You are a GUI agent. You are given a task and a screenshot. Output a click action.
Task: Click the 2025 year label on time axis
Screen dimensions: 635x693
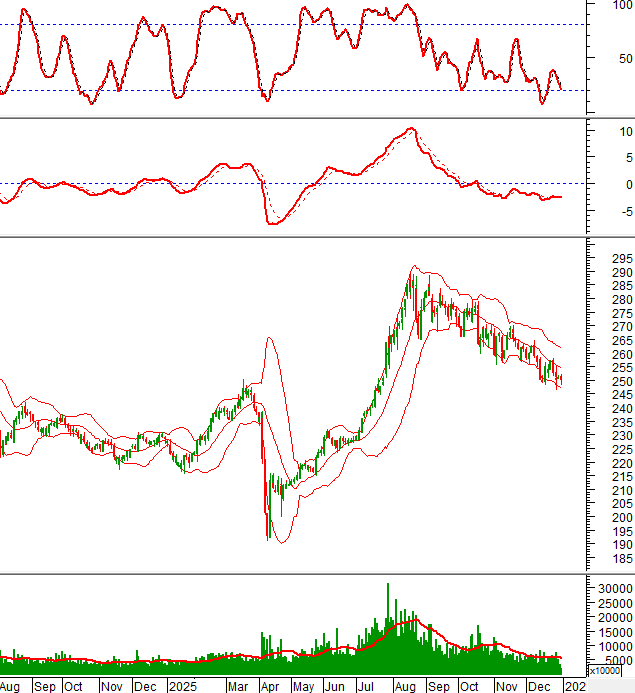[x=182, y=687]
